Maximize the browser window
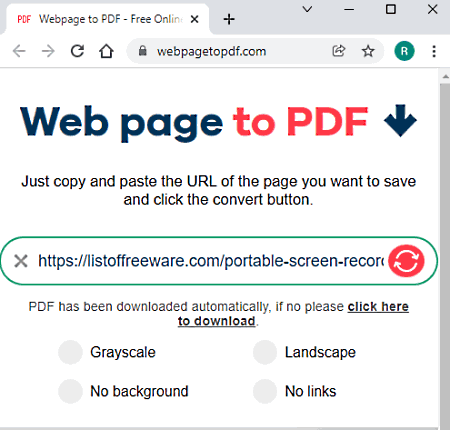 coord(391,9)
